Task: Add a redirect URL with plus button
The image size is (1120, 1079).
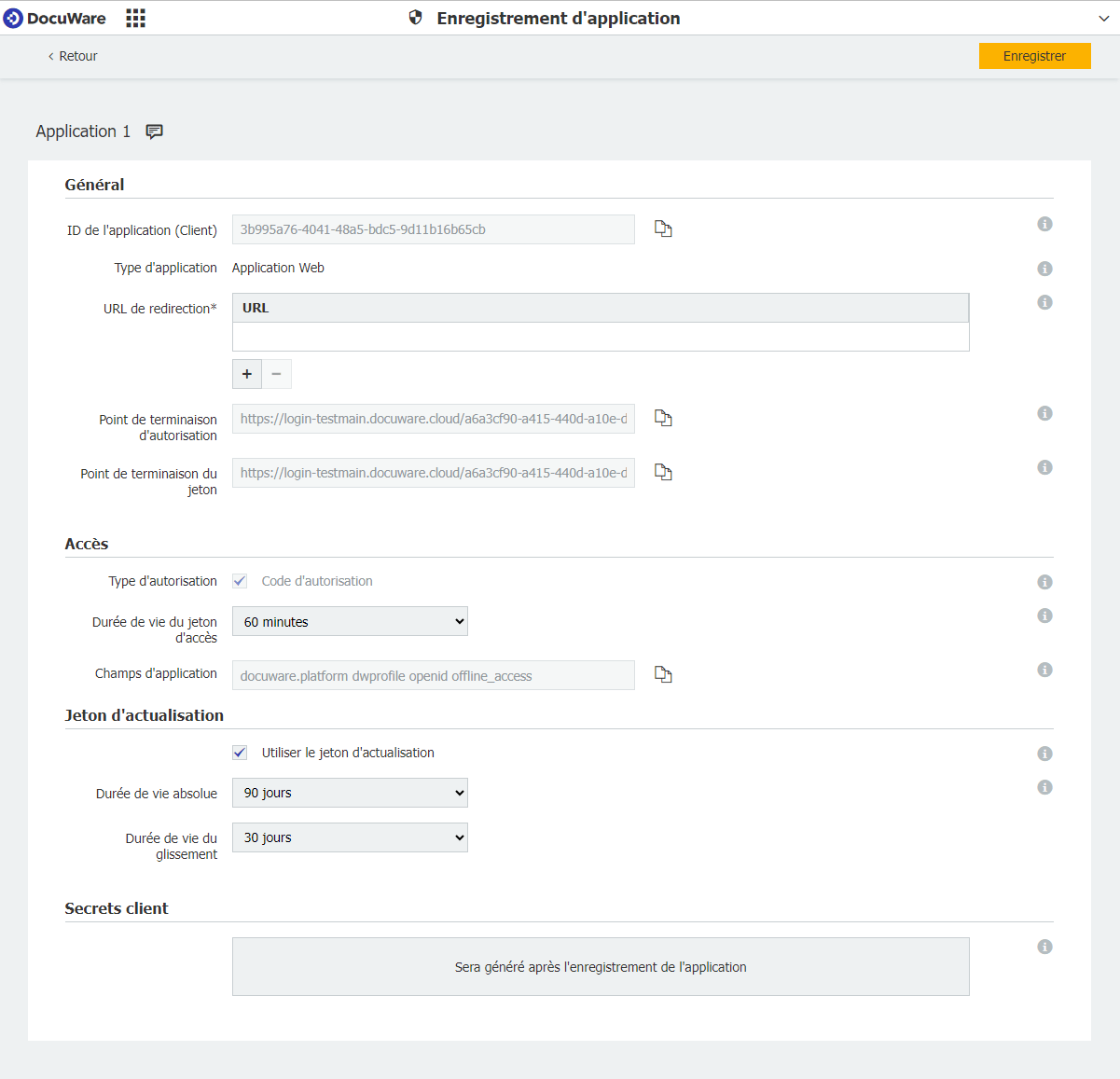Action: click(x=247, y=374)
